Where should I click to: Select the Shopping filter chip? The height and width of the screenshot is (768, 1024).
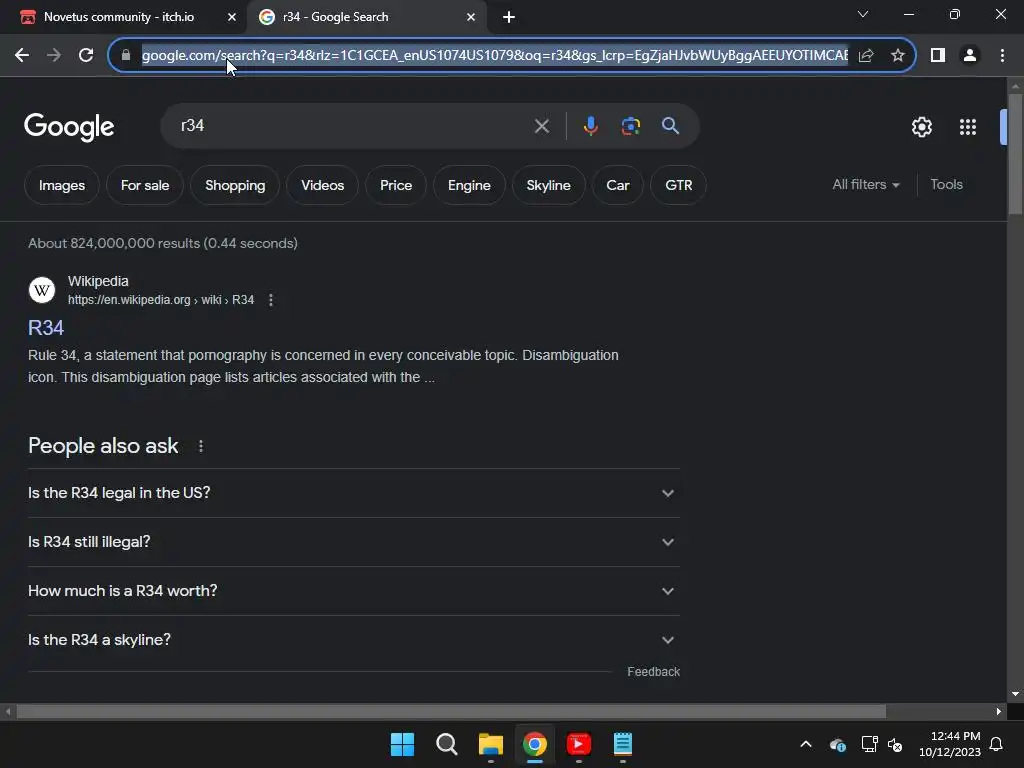point(235,185)
